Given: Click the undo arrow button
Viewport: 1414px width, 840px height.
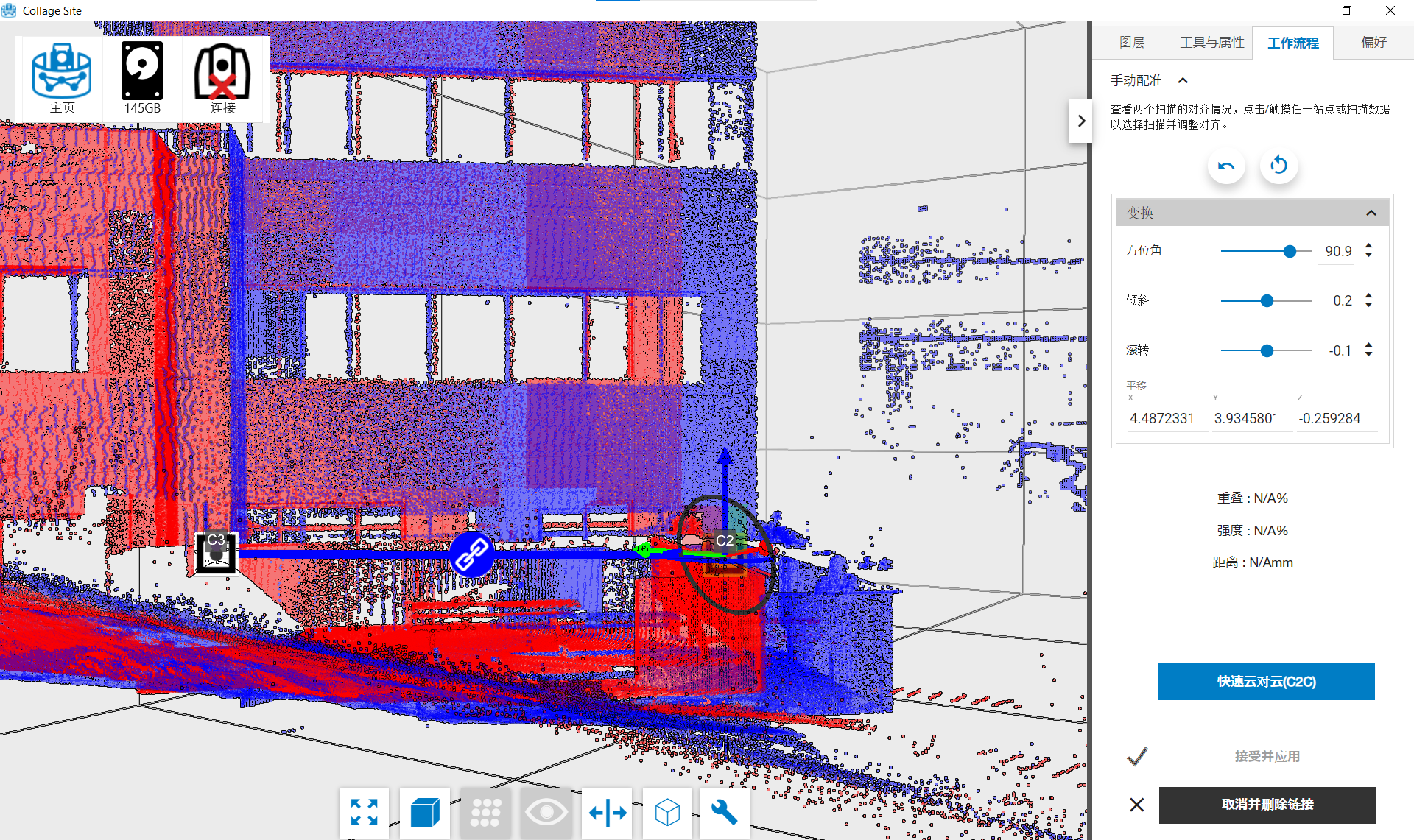Looking at the screenshot, I should pos(1226,166).
